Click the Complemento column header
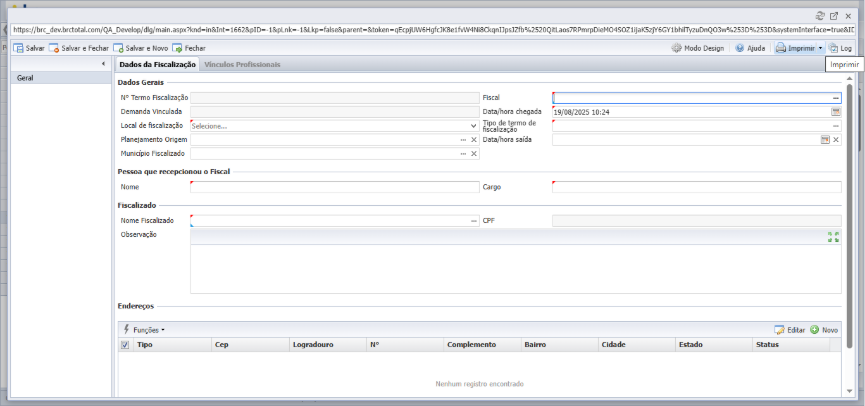 click(482, 345)
